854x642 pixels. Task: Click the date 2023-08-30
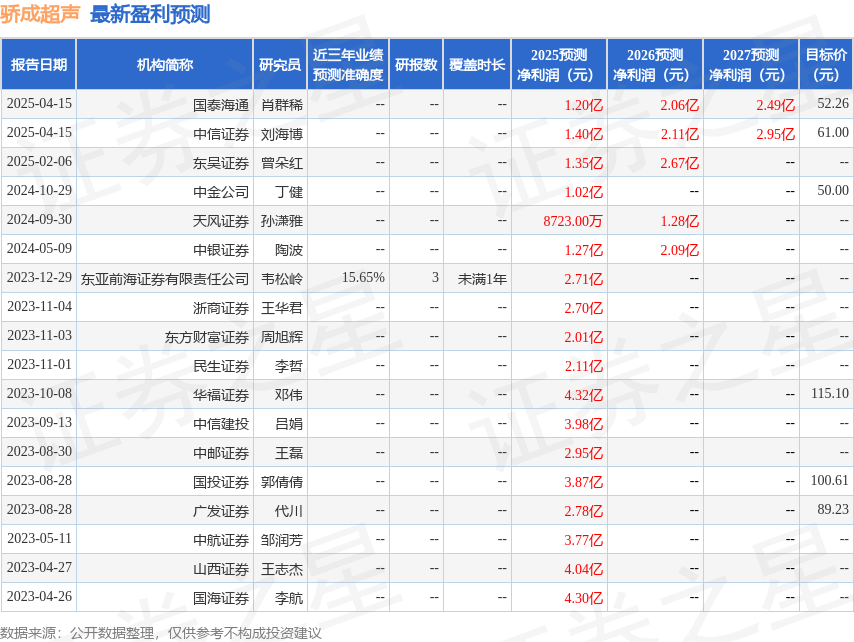click(x=39, y=451)
